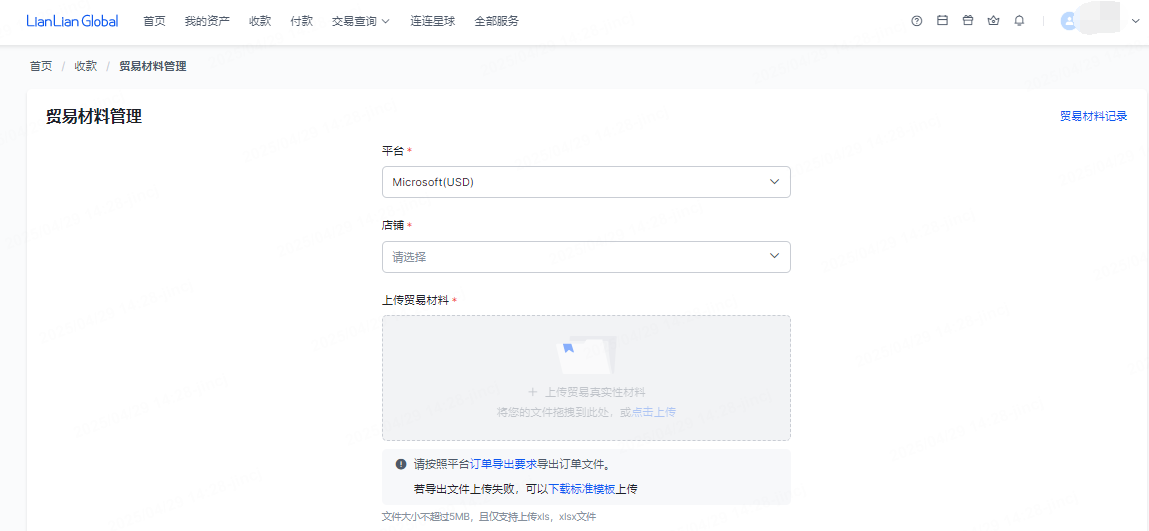
Task: Open 全部服务 in top navigation
Action: [x=496, y=21]
